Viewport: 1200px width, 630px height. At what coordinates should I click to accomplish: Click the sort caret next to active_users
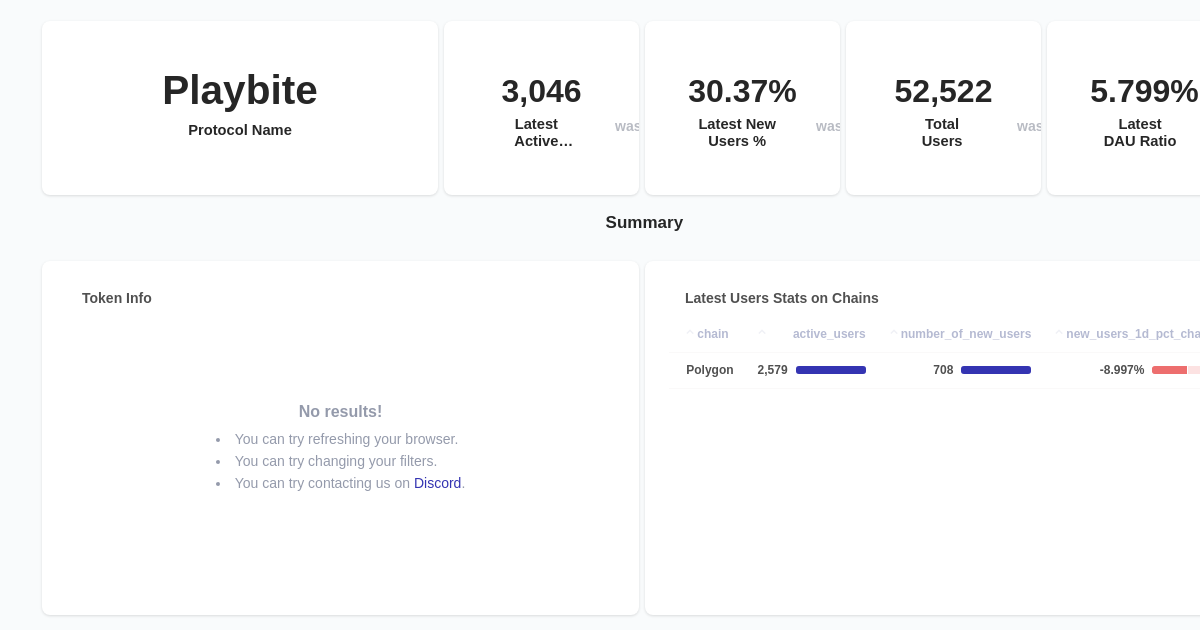[762, 331]
